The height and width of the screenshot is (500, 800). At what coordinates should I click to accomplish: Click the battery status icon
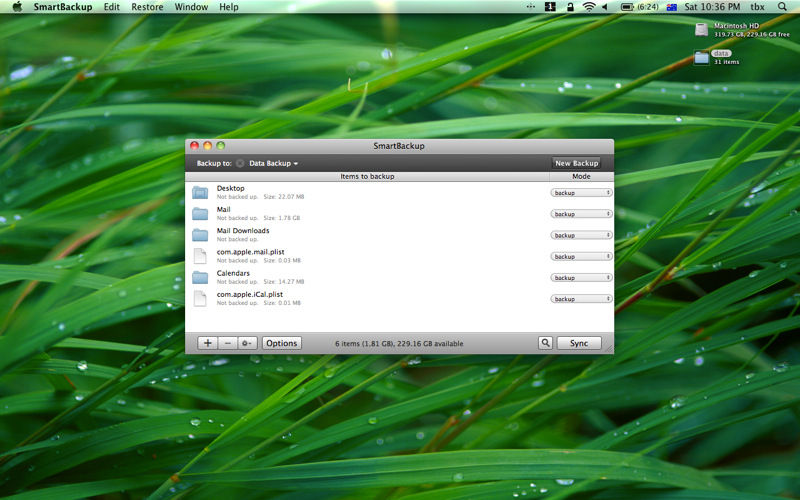627,7
